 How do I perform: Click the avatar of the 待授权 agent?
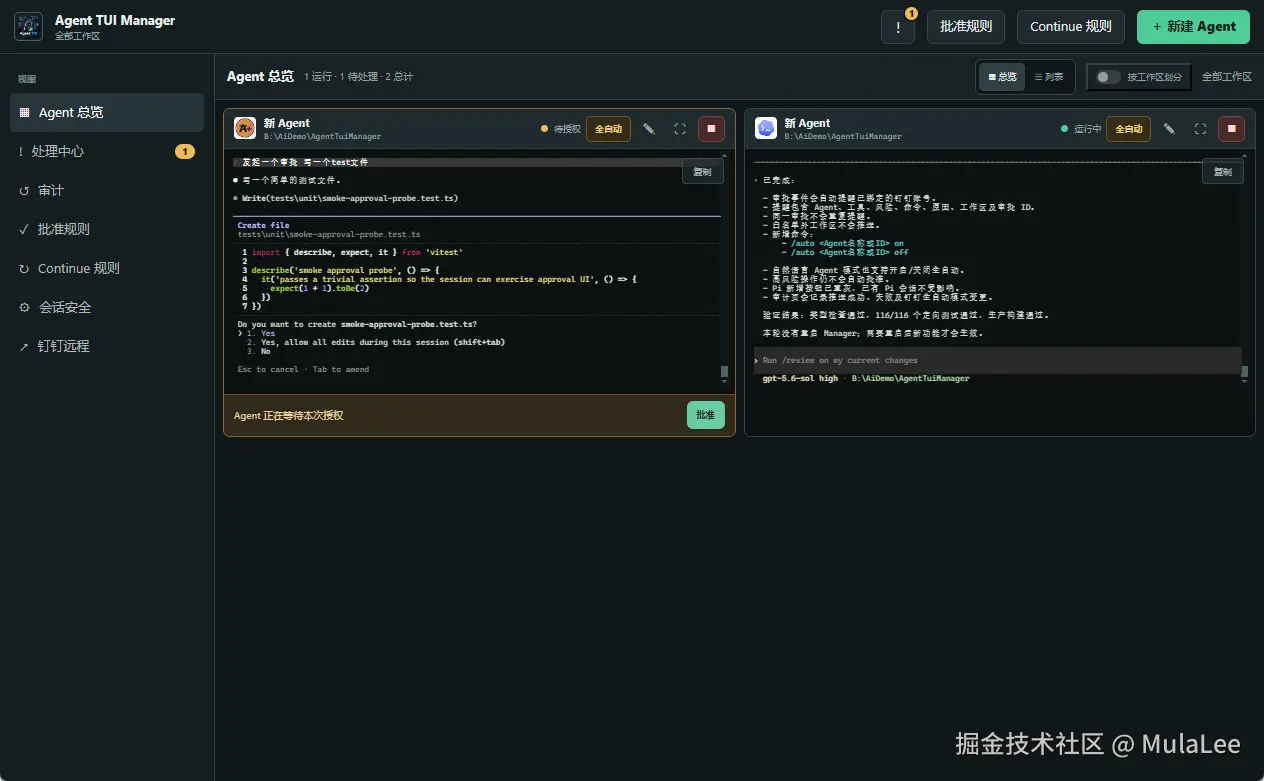tap(245, 128)
